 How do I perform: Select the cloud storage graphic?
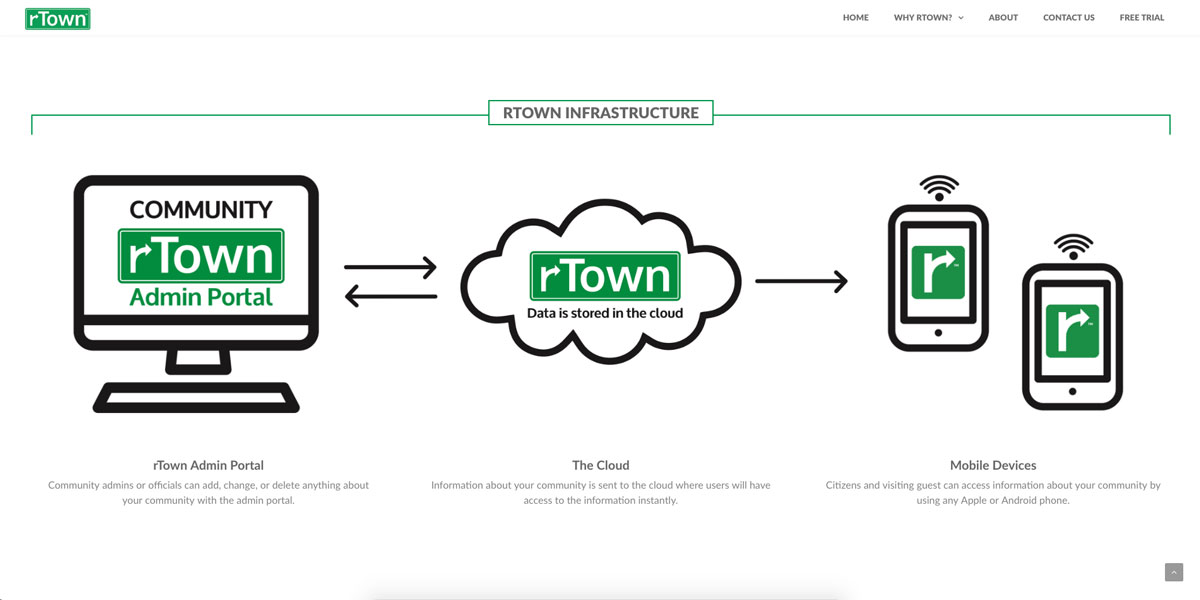pos(601,282)
